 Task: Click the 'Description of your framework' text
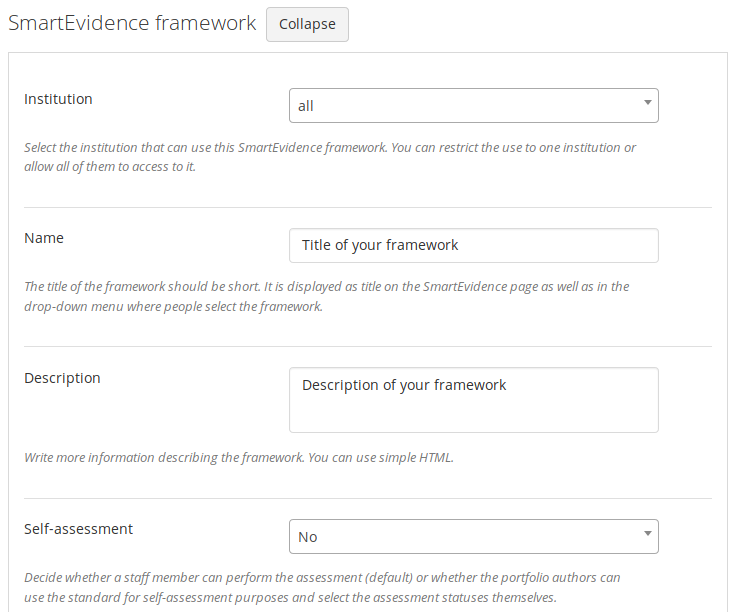coord(404,385)
